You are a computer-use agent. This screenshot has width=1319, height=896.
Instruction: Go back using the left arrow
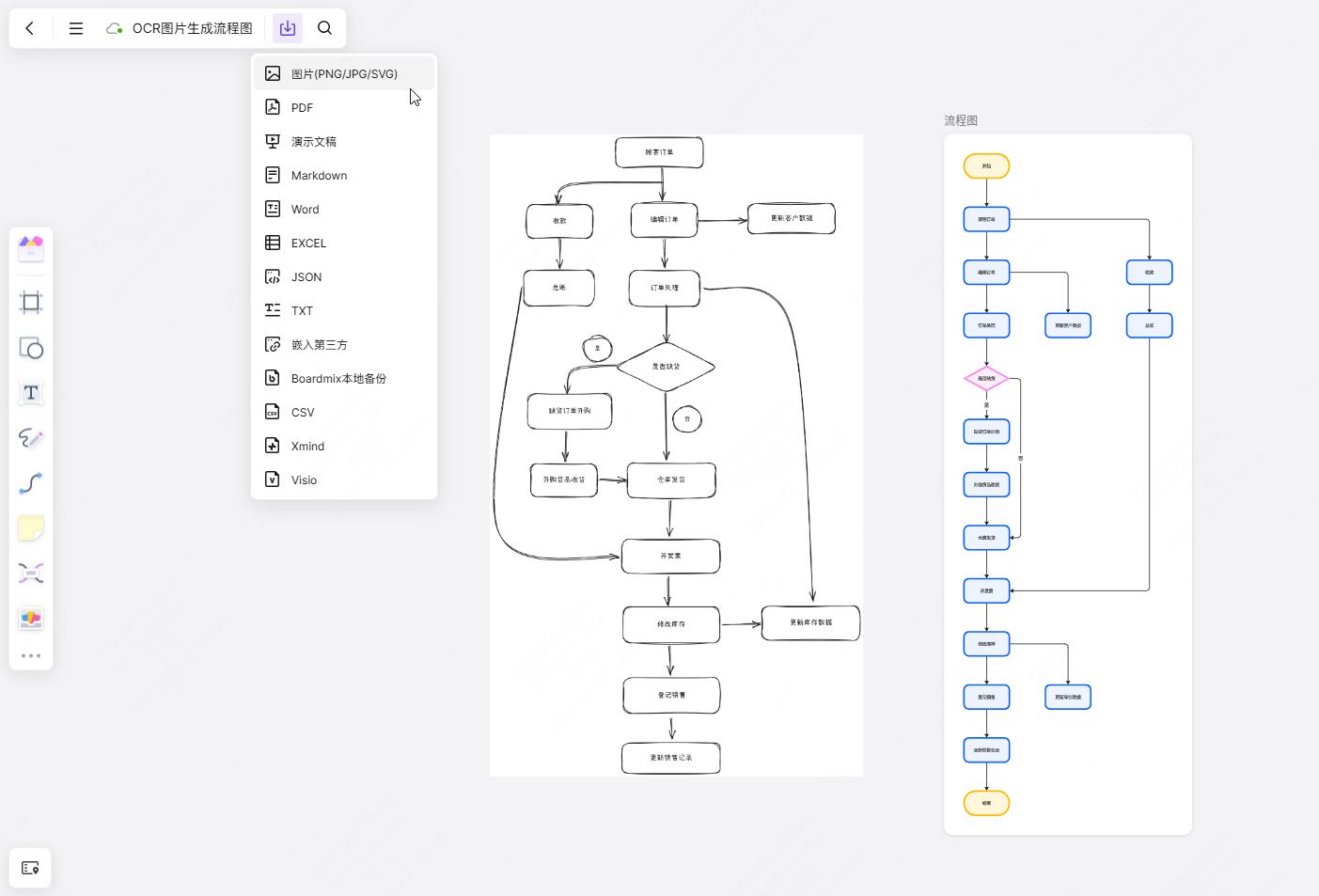[30, 28]
